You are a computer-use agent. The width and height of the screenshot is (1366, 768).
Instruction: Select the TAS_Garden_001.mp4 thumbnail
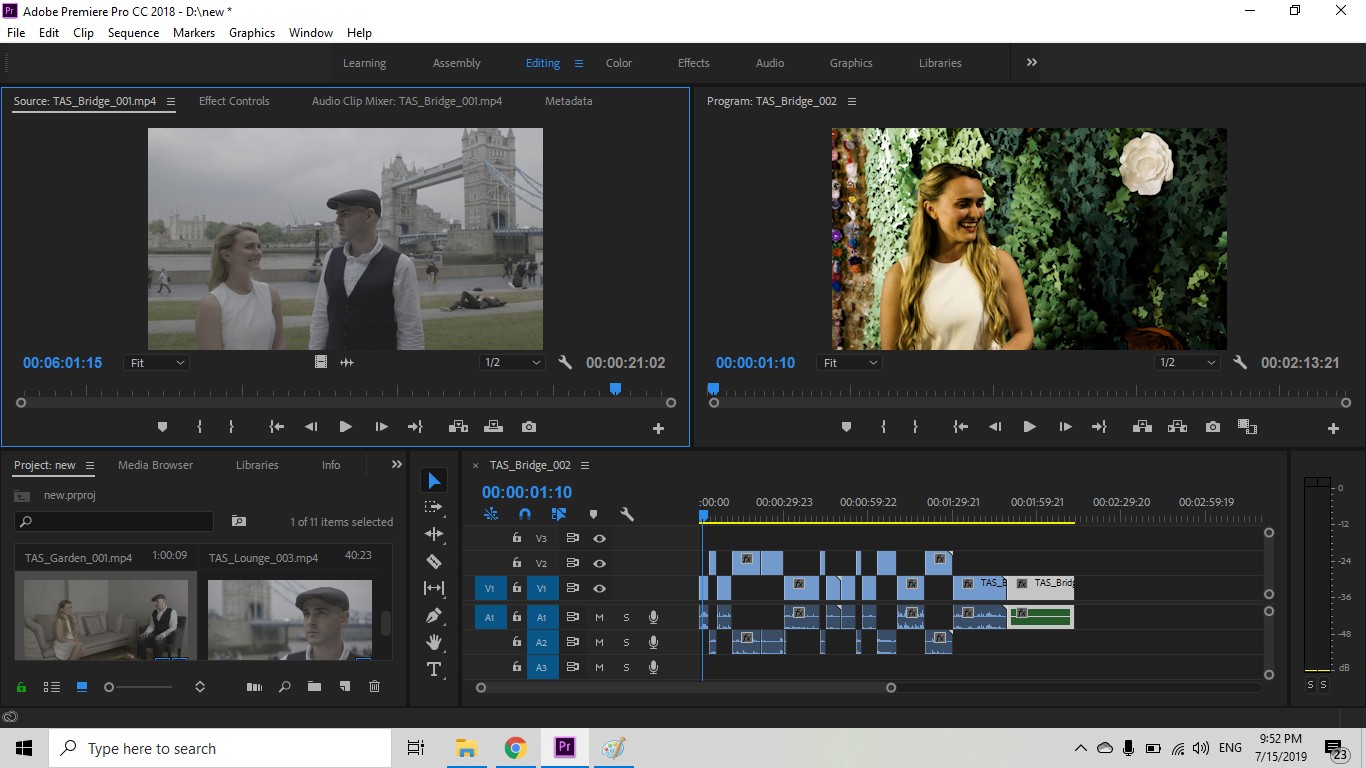pos(106,619)
